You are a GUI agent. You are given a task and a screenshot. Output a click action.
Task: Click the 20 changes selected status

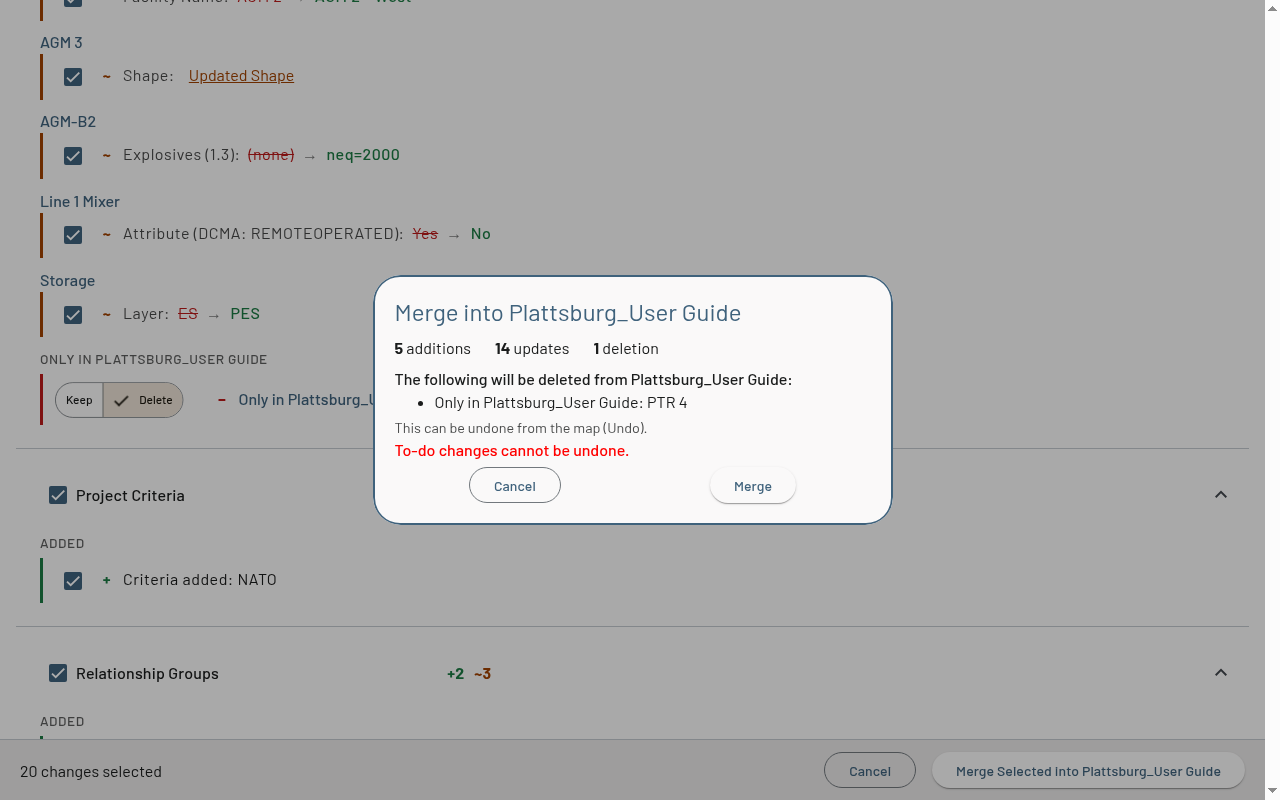click(91, 772)
